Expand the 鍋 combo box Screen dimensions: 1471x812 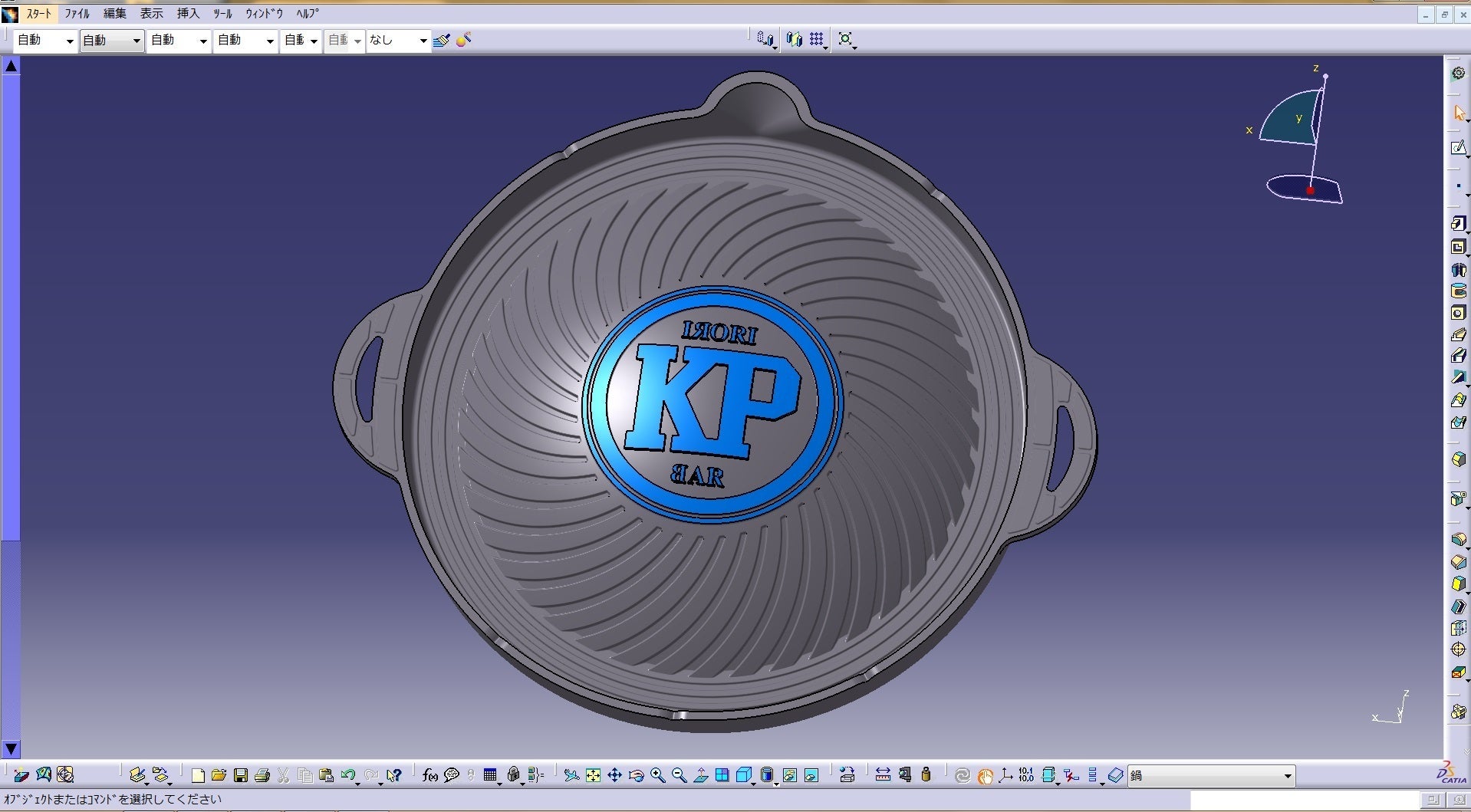1288,776
